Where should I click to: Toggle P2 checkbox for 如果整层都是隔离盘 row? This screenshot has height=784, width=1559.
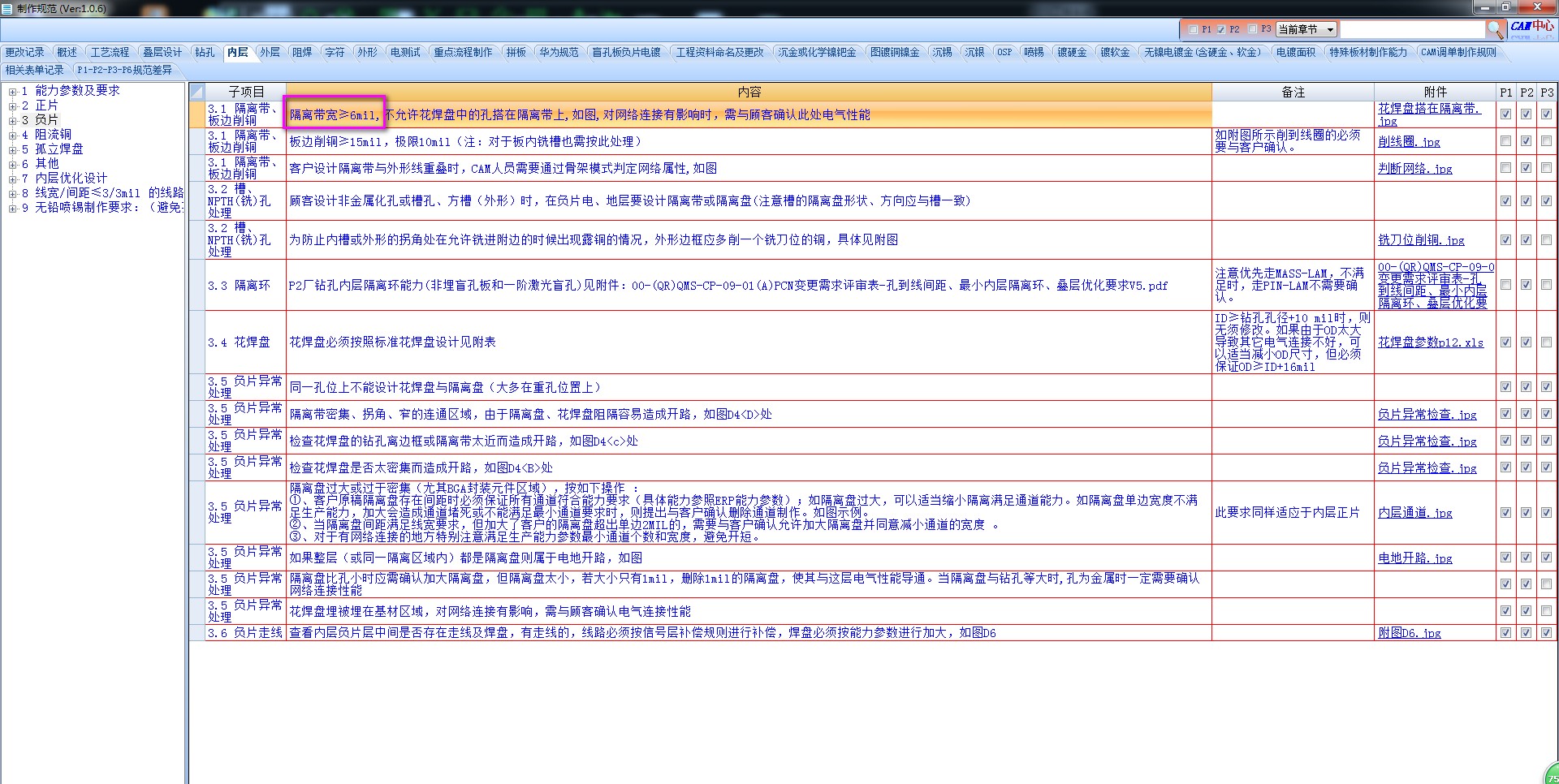1527,558
